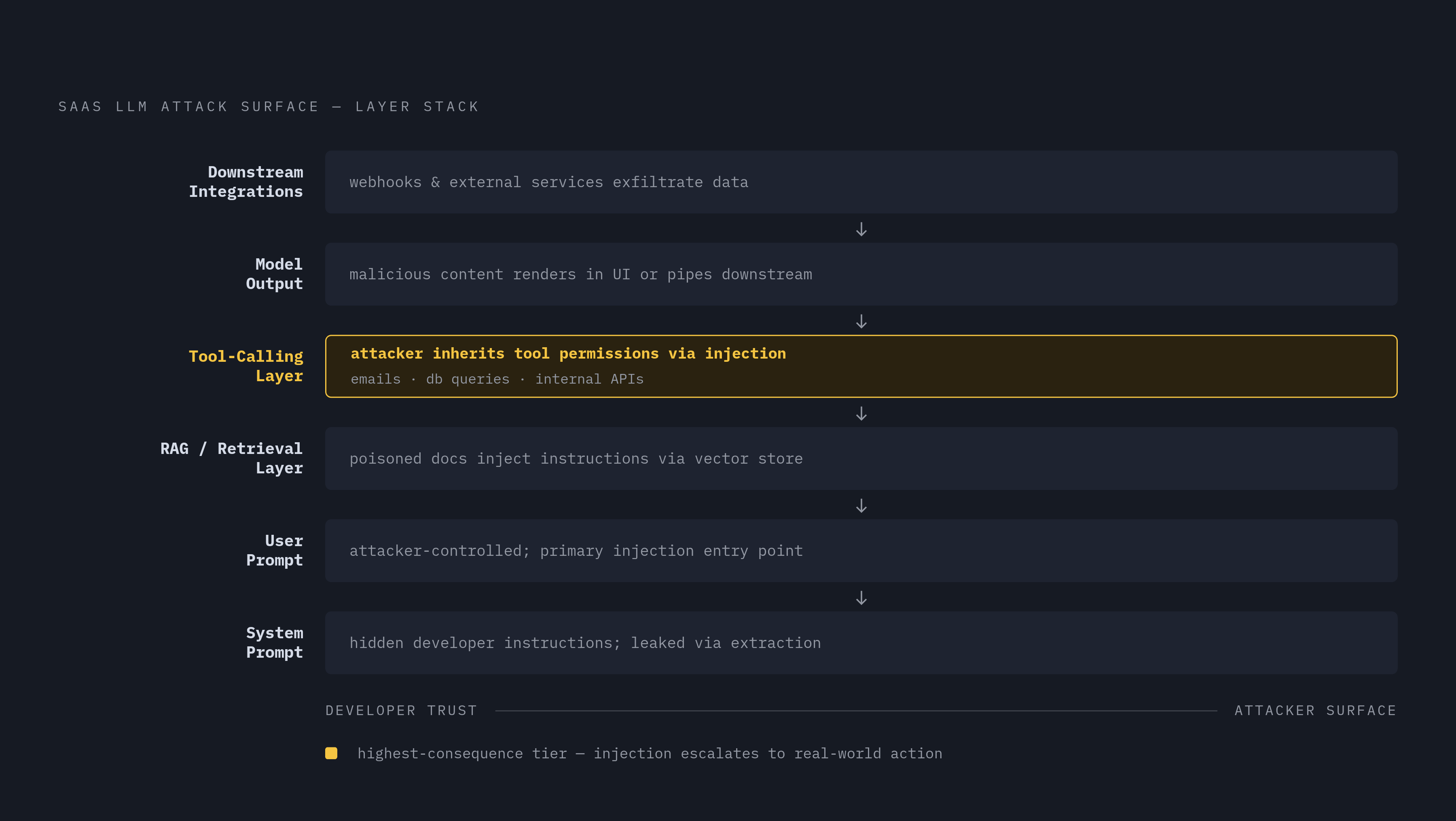The width and height of the screenshot is (1456, 821).
Task: Click the Model Output label
Action: 275,274
